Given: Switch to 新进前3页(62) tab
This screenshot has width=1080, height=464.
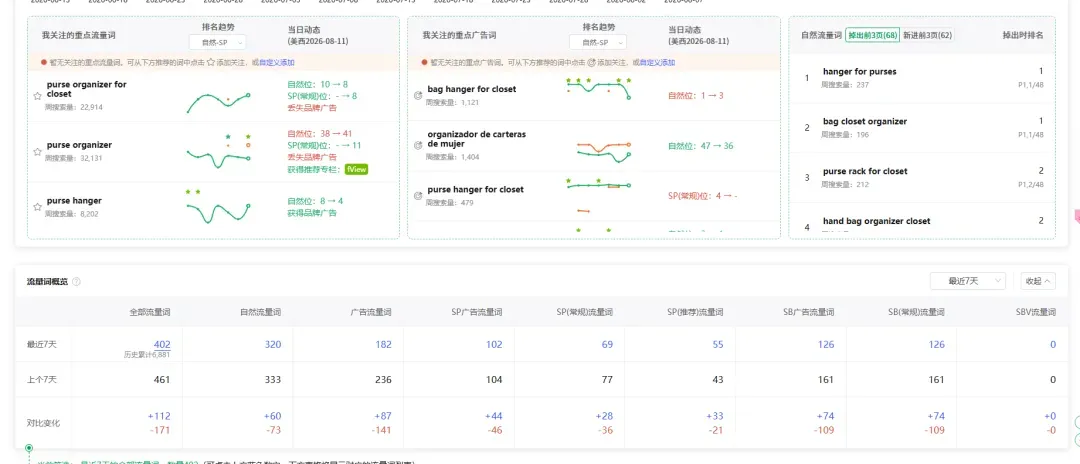Looking at the screenshot, I should (928, 35).
